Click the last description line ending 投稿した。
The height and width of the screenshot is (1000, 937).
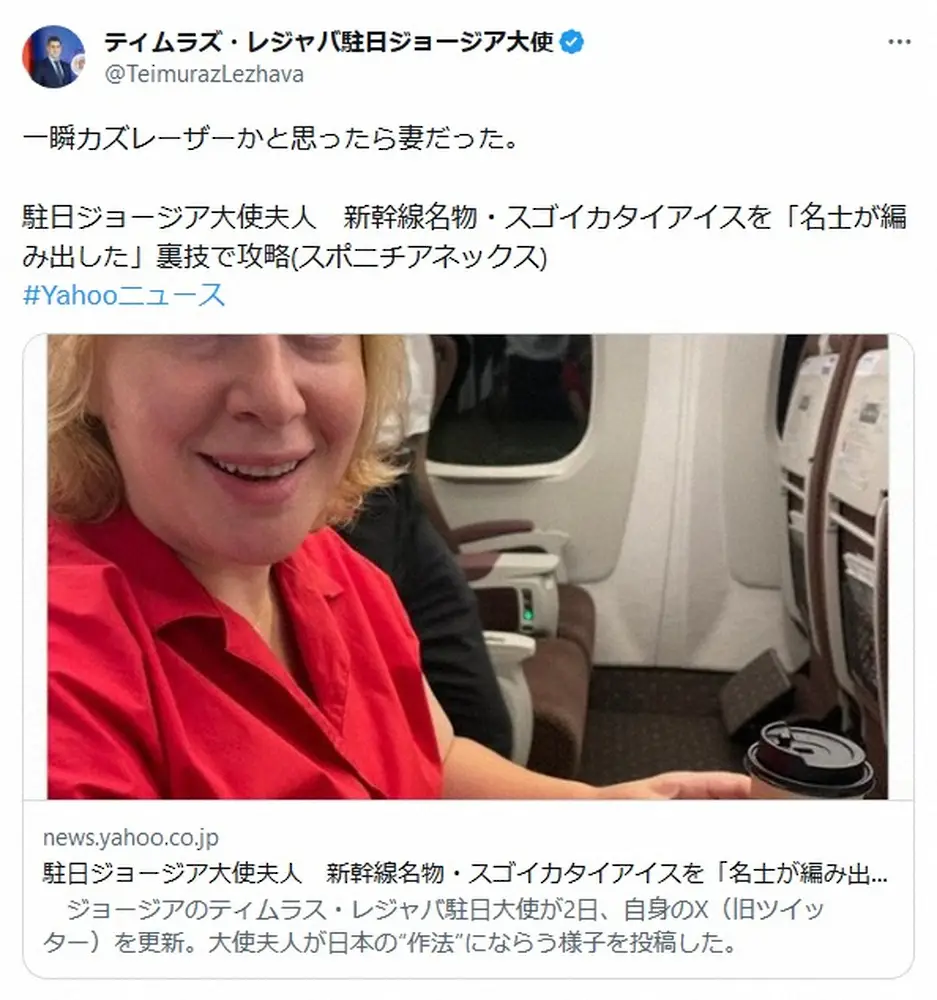[390, 943]
